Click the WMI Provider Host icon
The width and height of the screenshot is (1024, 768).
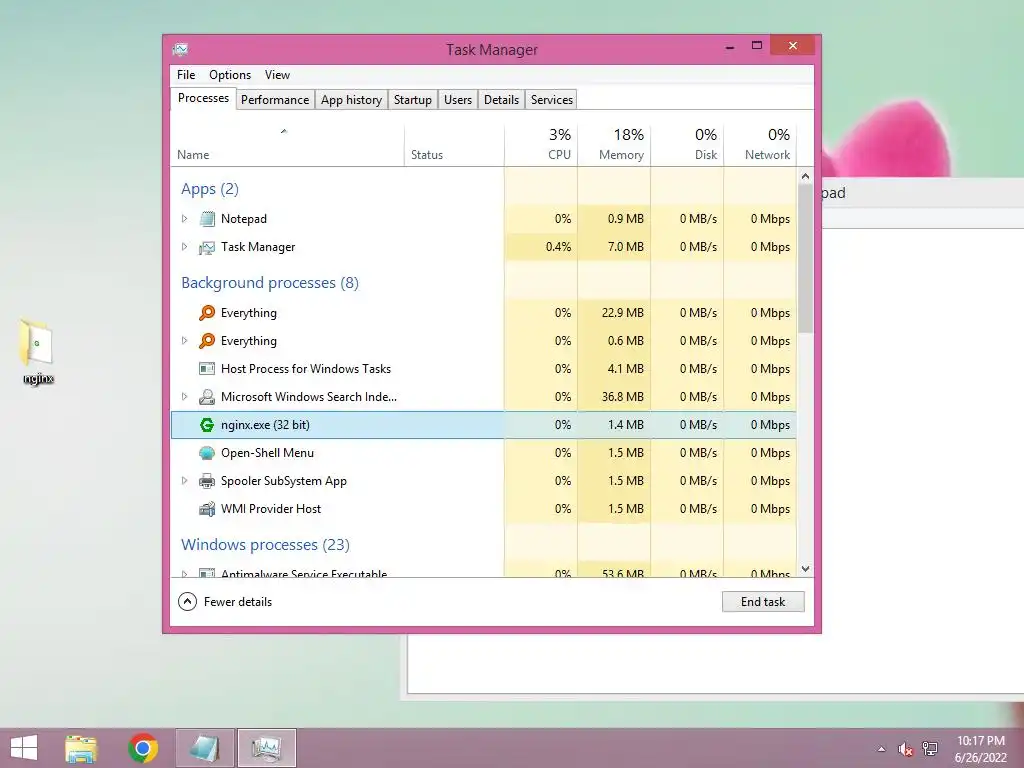pos(207,509)
